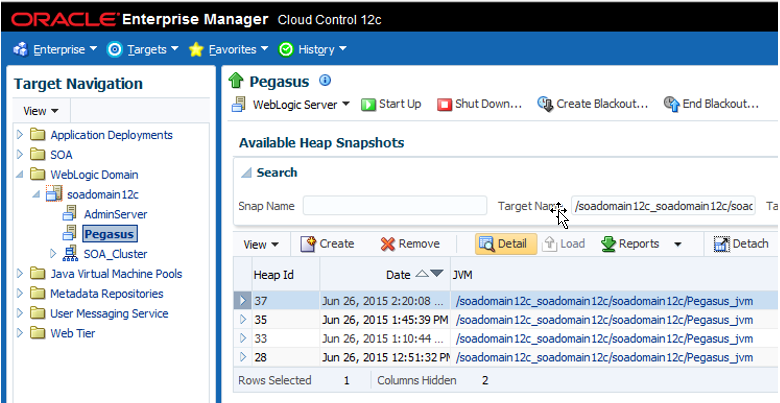The width and height of the screenshot is (780, 403).
Task: Open Pegasus_jvm link in row 28
Action: pyautogui.click(x=604, y=358)
